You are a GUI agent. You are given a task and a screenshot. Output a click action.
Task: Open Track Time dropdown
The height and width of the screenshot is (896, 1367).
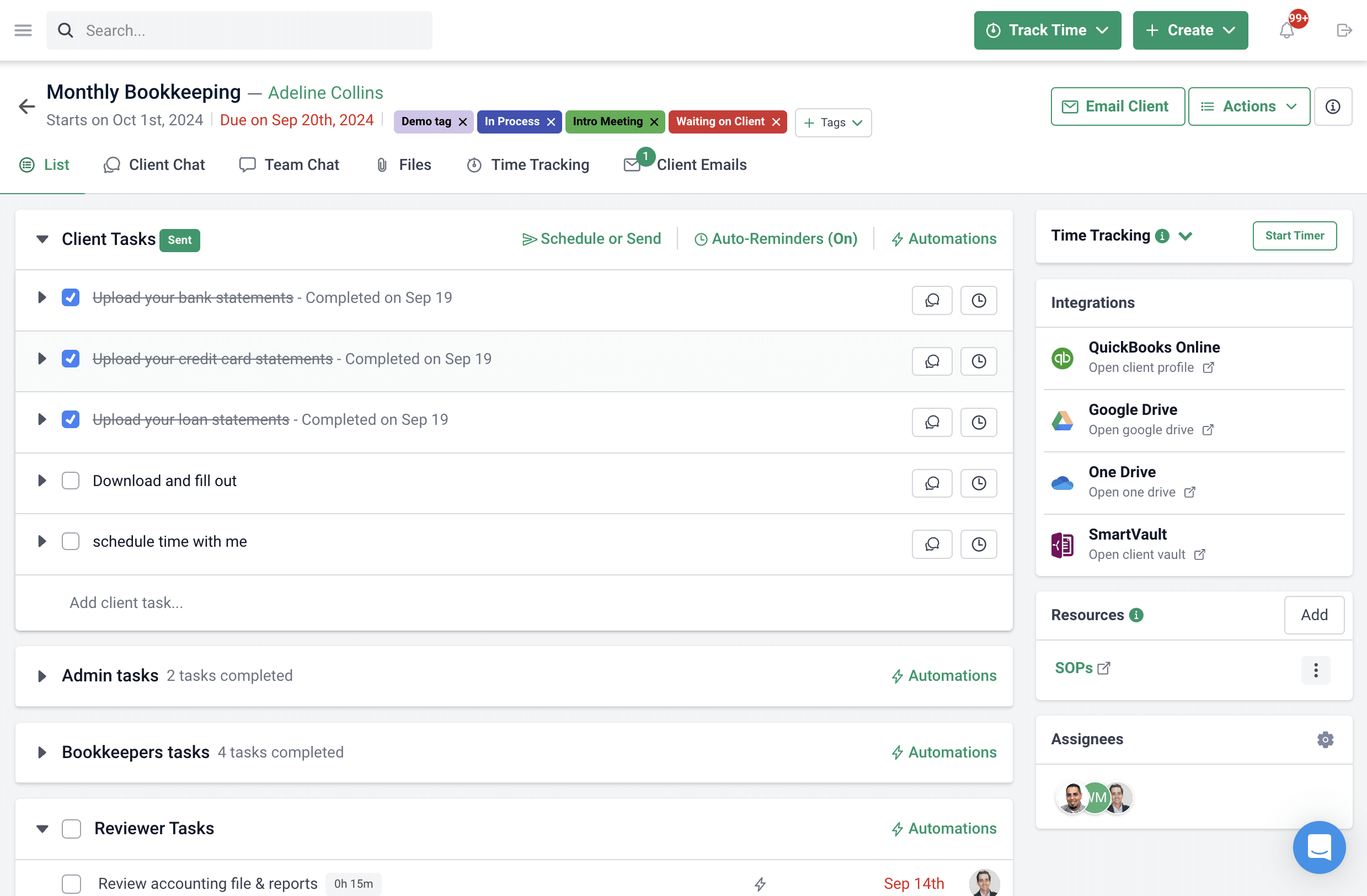1046,30
